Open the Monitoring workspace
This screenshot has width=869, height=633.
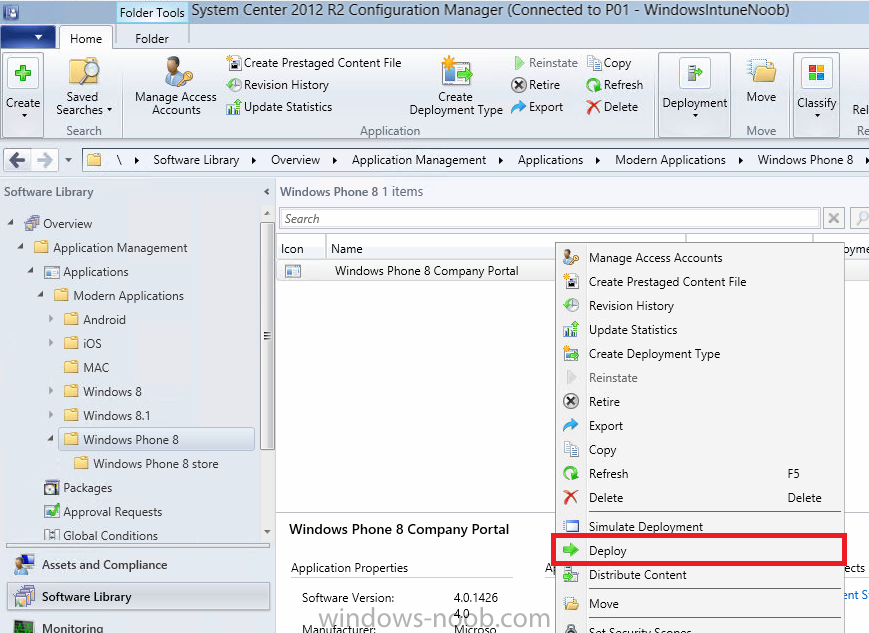[x=139, y=627]
